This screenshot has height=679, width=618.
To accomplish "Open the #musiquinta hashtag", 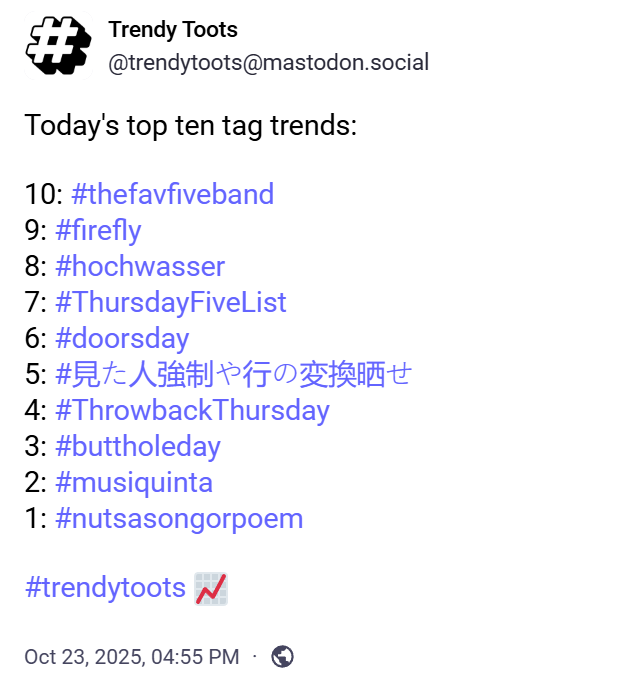I will [x=134, y=483].
